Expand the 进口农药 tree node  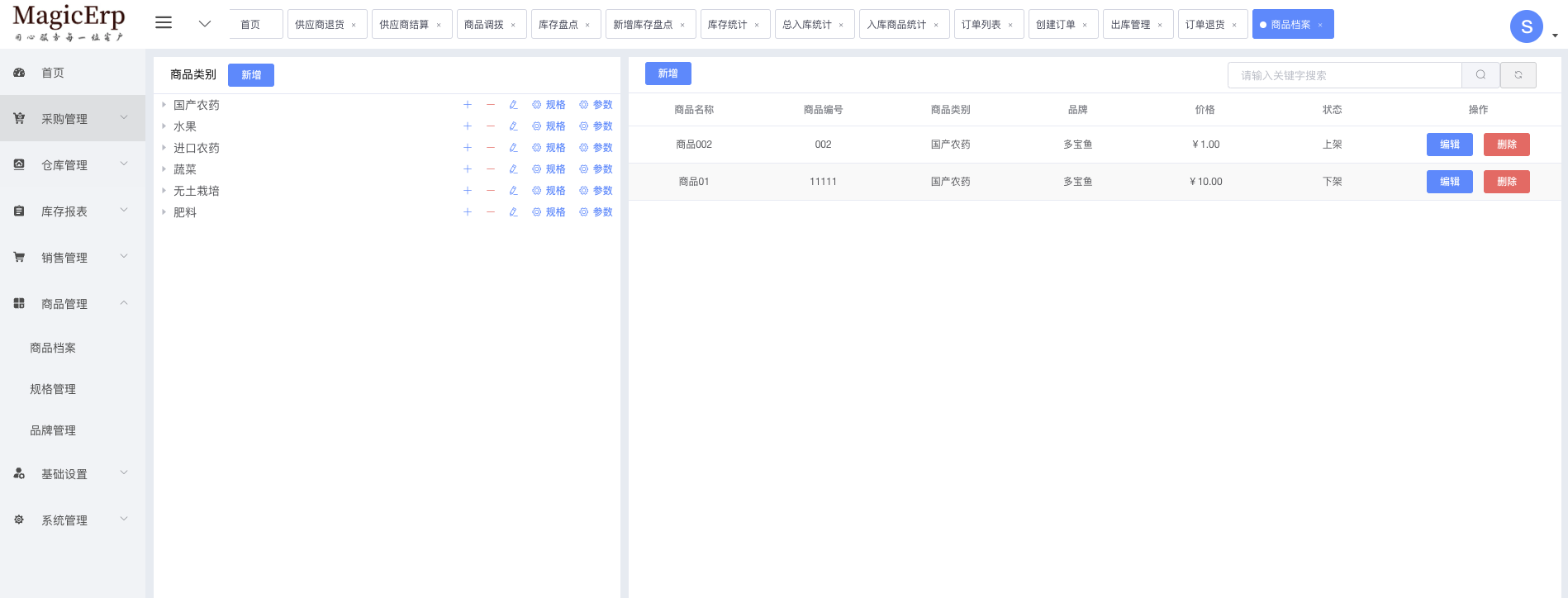point(164,148)
